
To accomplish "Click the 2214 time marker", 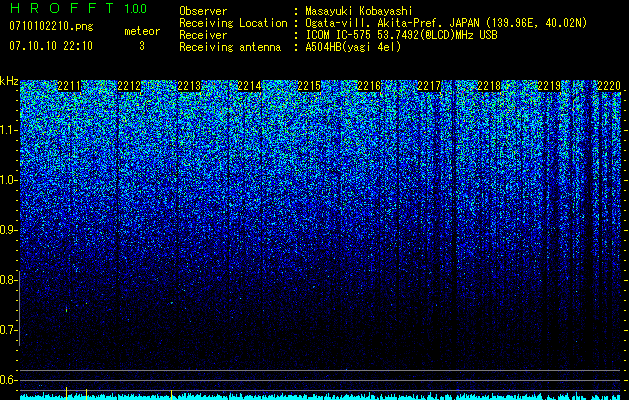I will pos(249,86).
